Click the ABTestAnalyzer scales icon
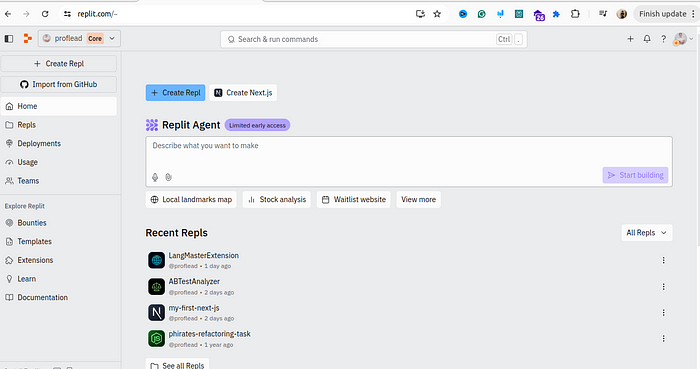700x369 pixels. [x=156, y=286]
